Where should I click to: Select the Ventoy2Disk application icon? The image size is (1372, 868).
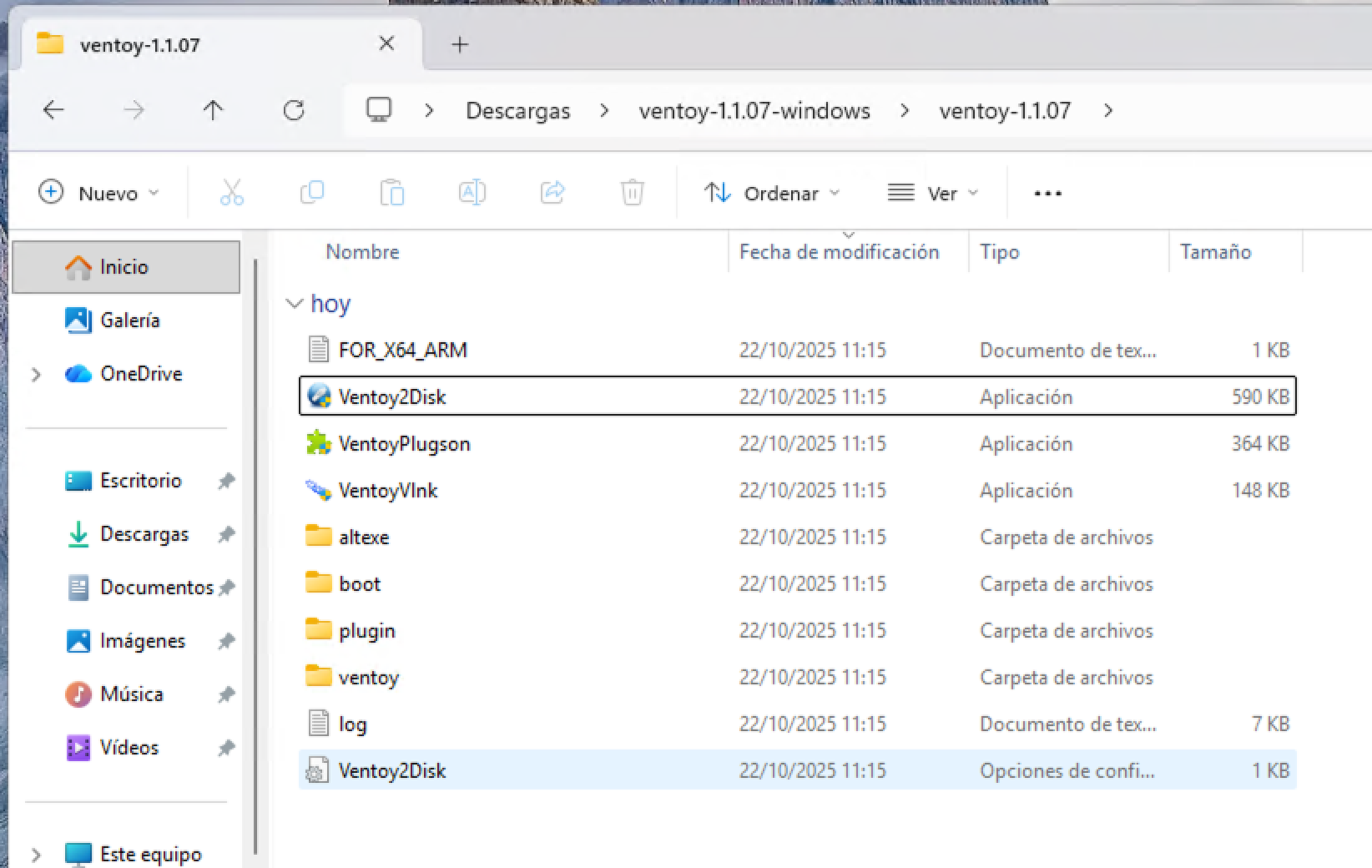point(319,396)
